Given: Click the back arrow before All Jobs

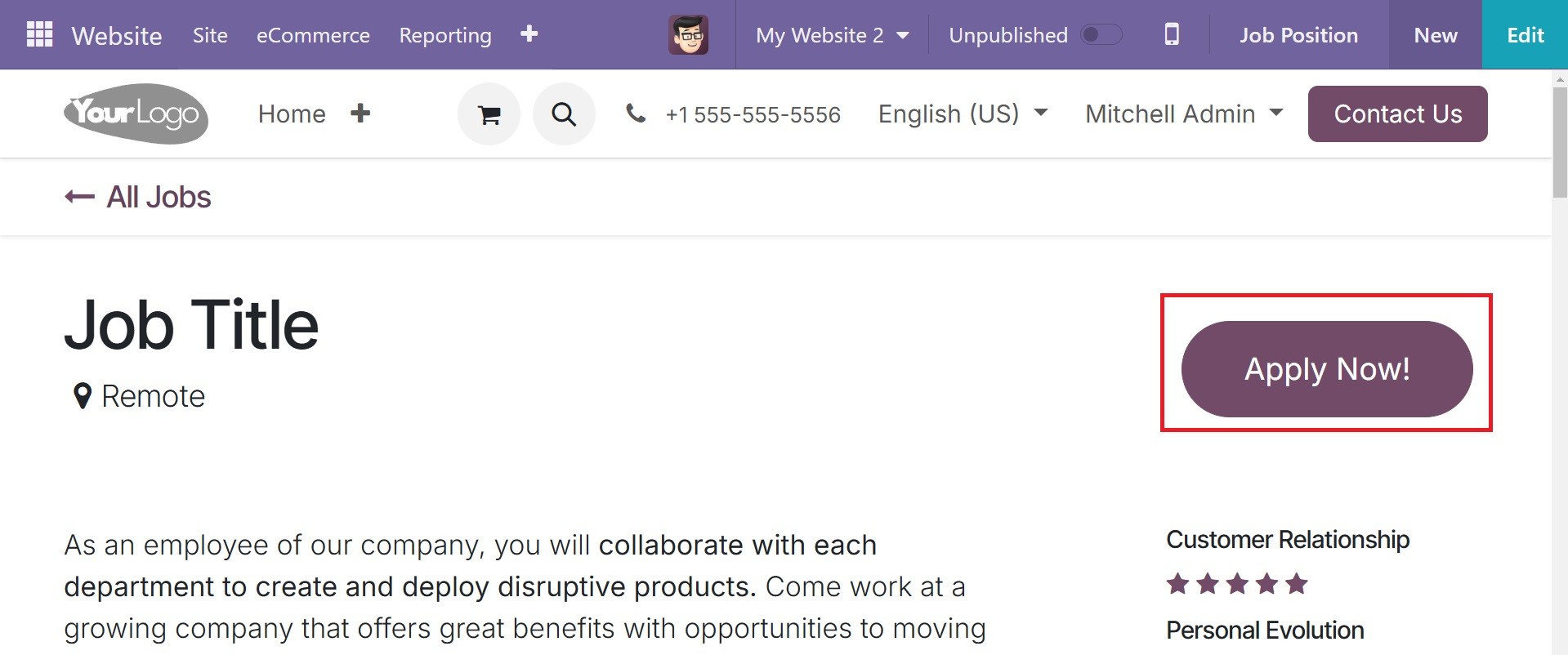Looking at the screenshot, I should click(x=79, y=197).
